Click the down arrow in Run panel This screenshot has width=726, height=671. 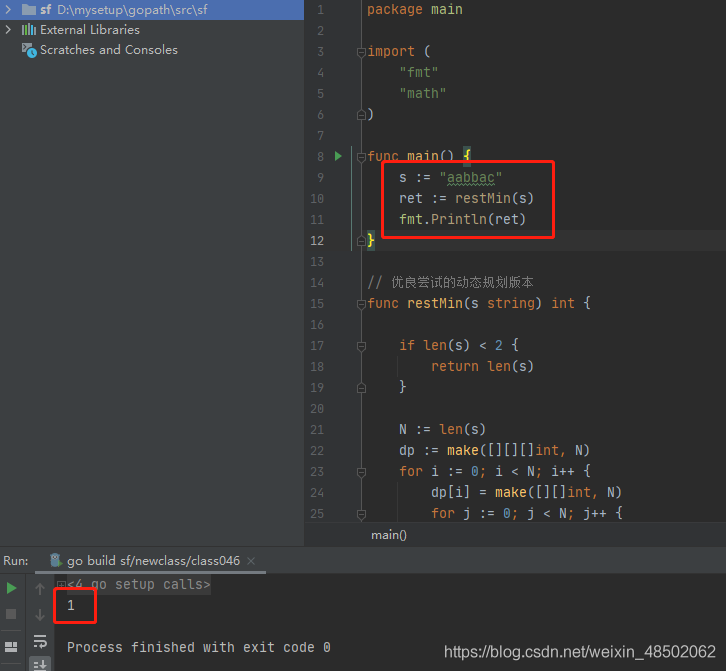coord(40,614)
